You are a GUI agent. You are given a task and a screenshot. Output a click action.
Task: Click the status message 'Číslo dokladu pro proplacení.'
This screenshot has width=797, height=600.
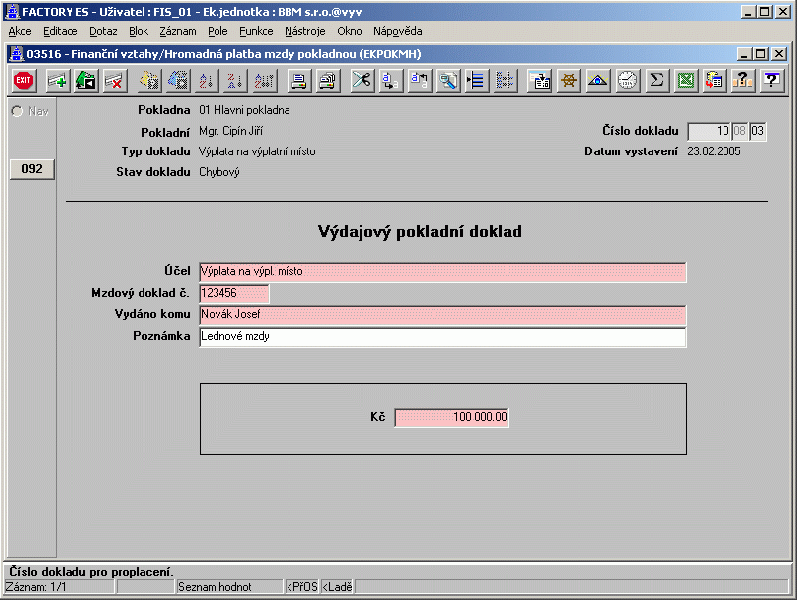coord(91,572)
